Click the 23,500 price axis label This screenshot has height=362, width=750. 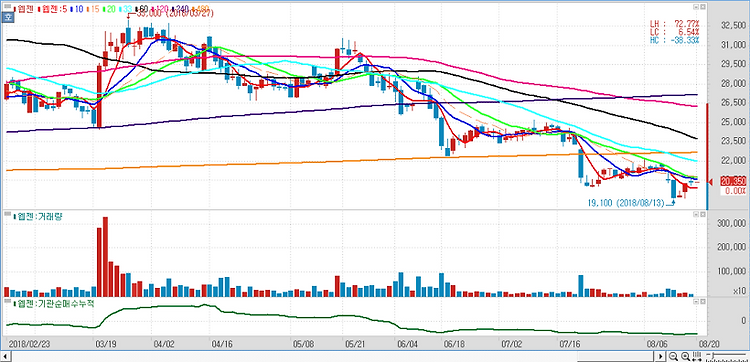[733, 141]
